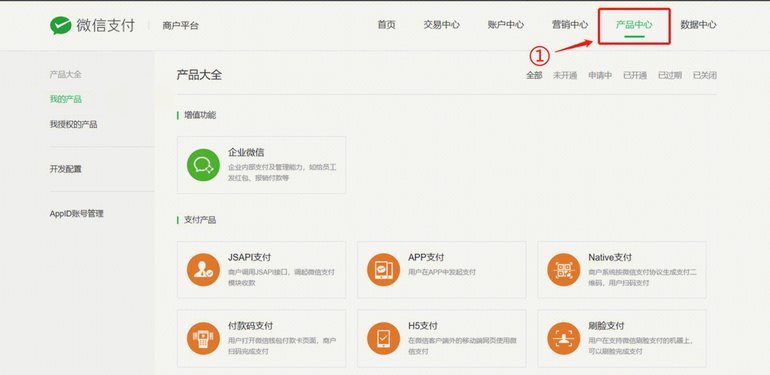
Task: Click the Native支付 card description text
Action: tap(642, 277)
